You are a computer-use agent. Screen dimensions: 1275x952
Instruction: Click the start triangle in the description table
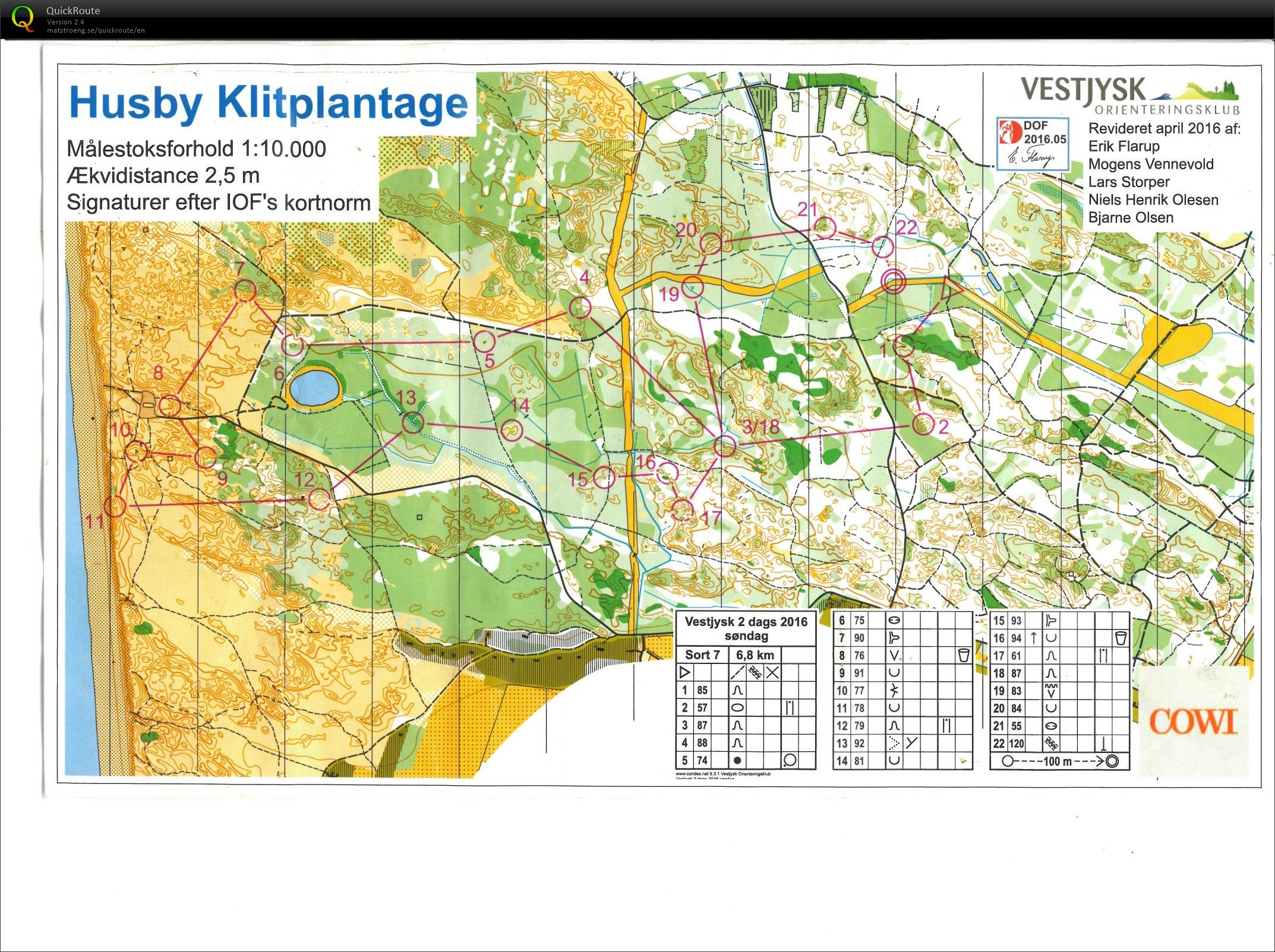684,673
